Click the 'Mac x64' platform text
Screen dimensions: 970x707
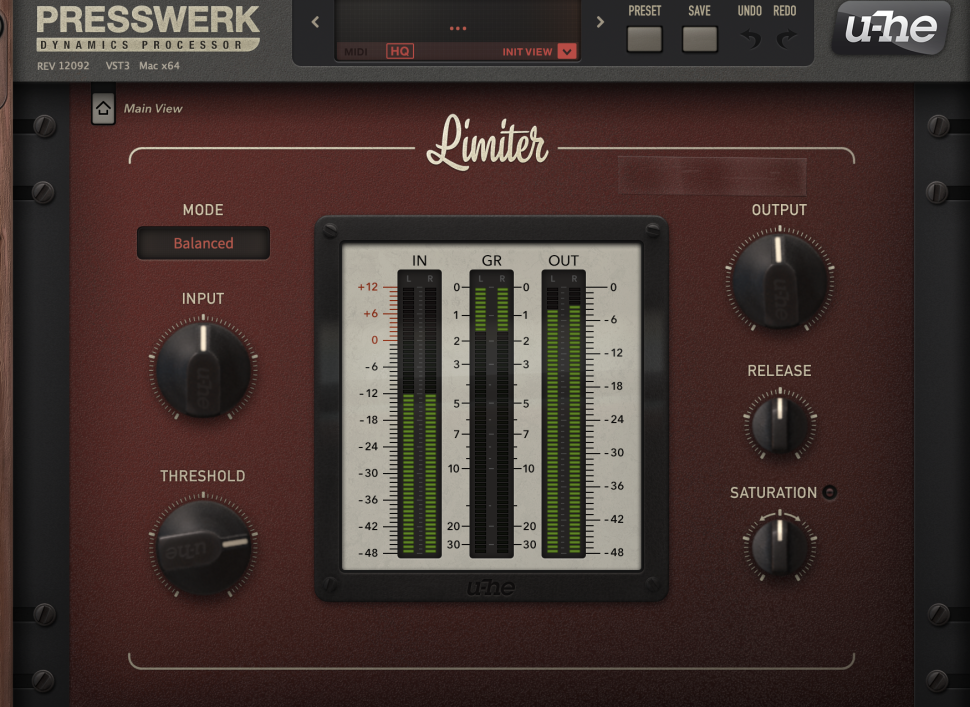pyautogui.click(x=160, y=66)
